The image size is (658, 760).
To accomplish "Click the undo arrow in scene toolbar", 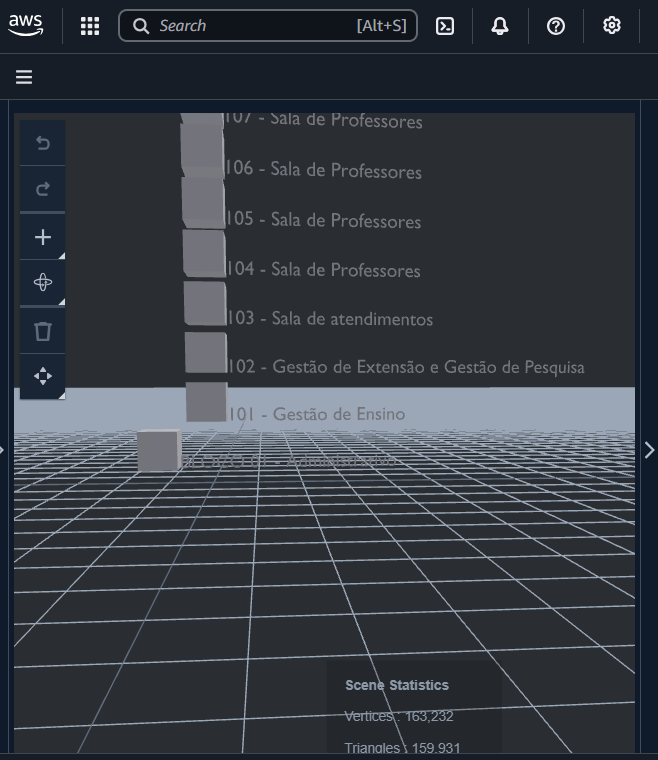I will 43,143.
